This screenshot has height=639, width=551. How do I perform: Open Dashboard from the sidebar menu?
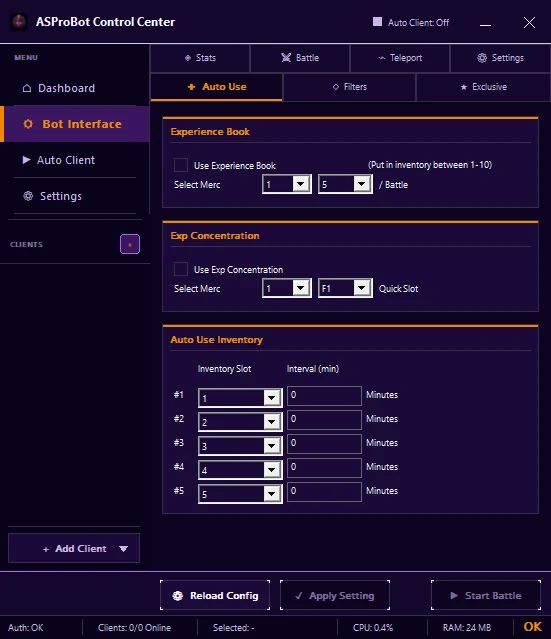point(75,88)
